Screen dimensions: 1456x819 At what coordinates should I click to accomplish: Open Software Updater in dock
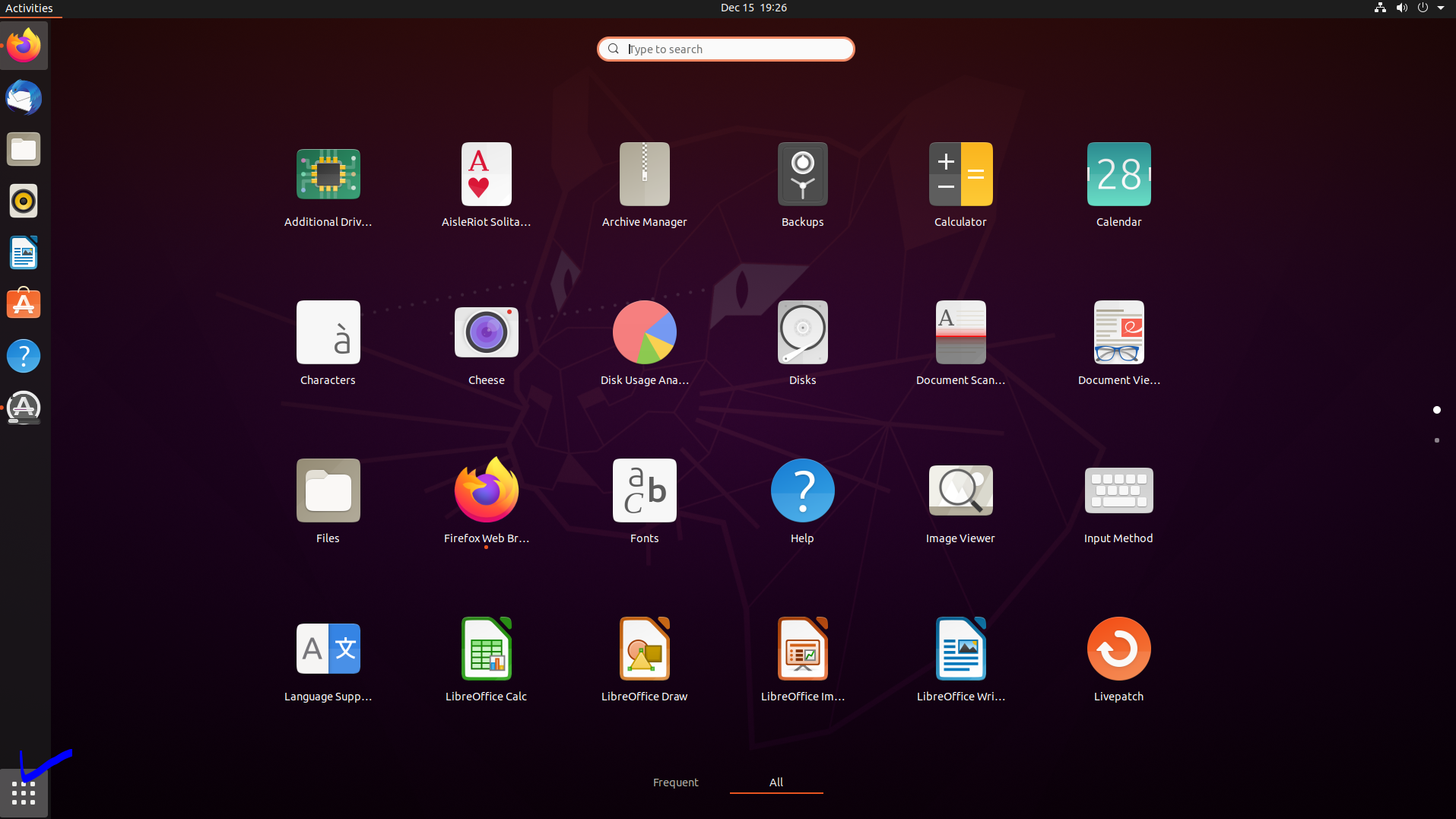[x=24, y=408]
